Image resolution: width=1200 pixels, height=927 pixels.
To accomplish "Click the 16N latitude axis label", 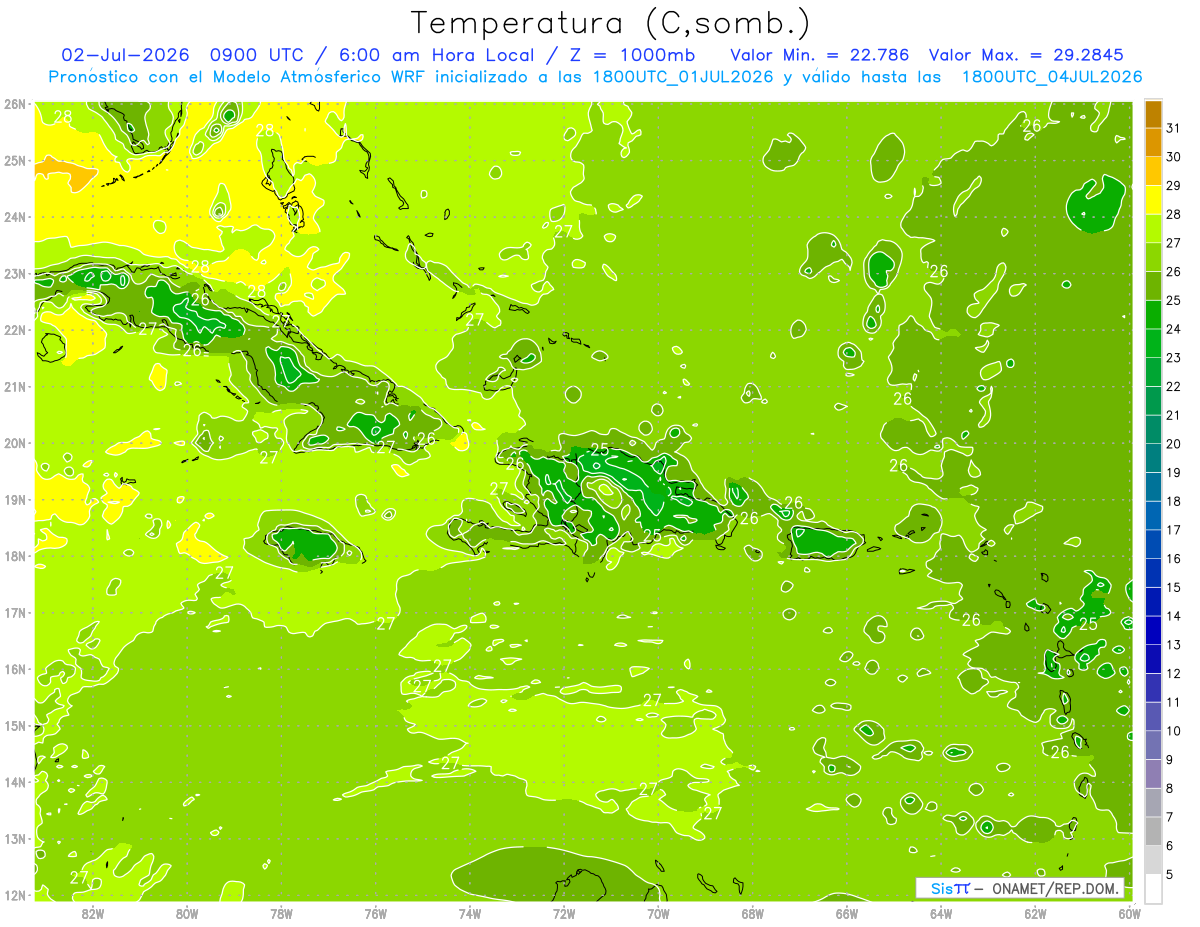I will pyautogui.click(x=14, y=669).
